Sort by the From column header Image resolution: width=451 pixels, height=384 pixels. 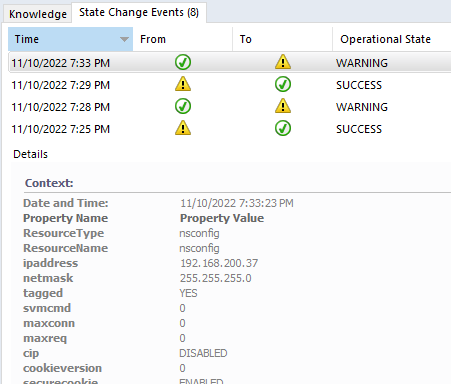[183, 39]
